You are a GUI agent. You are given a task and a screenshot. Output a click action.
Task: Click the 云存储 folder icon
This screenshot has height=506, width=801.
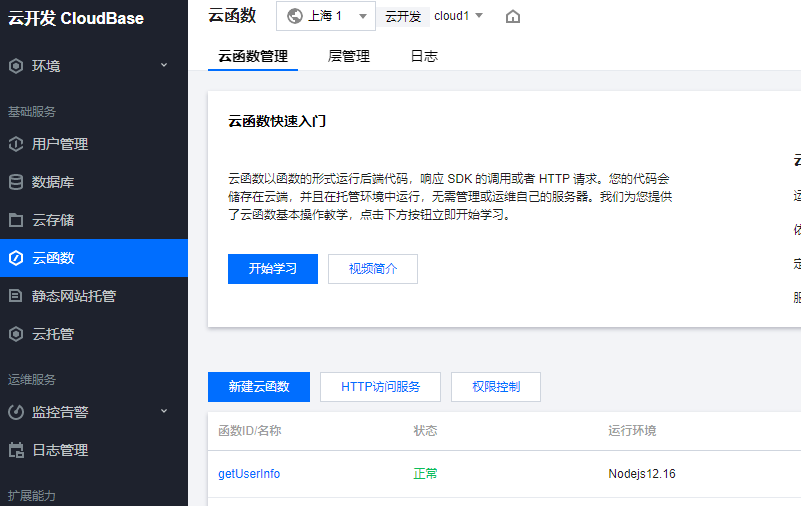coord(16,220)
